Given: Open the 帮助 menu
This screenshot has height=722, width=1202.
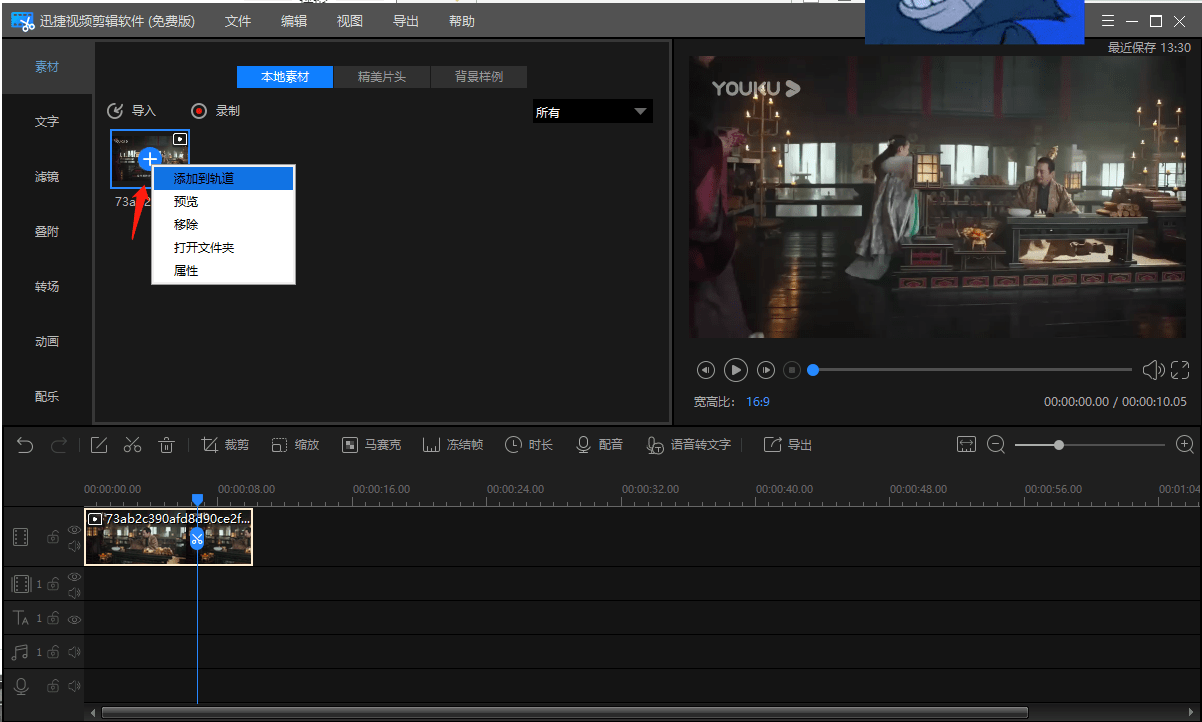Looking at the screenshot, I should coord(462,21).
